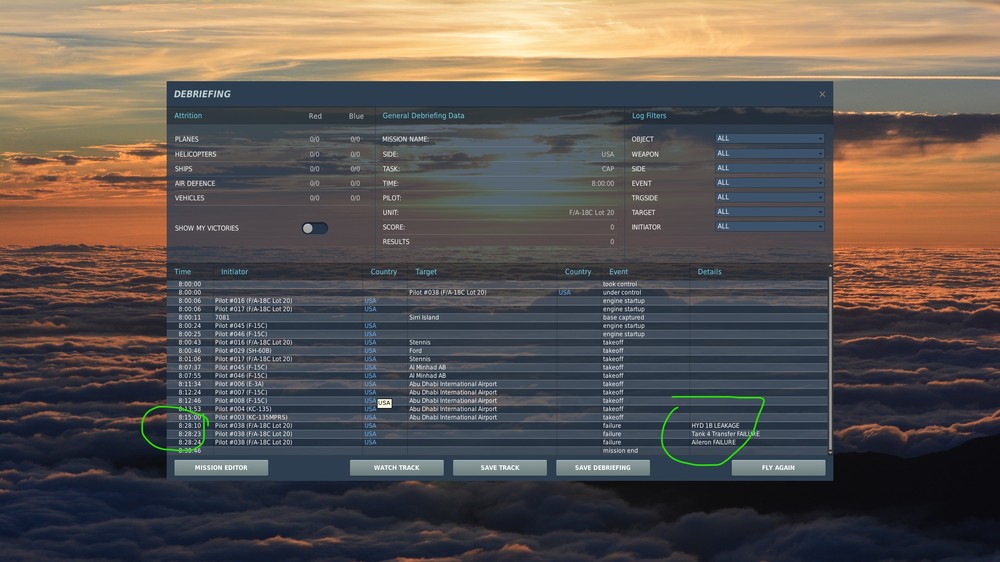Viewport: 1000px width, 562px height.
Task: Sort log by Event column header
Action: point(618,272)
